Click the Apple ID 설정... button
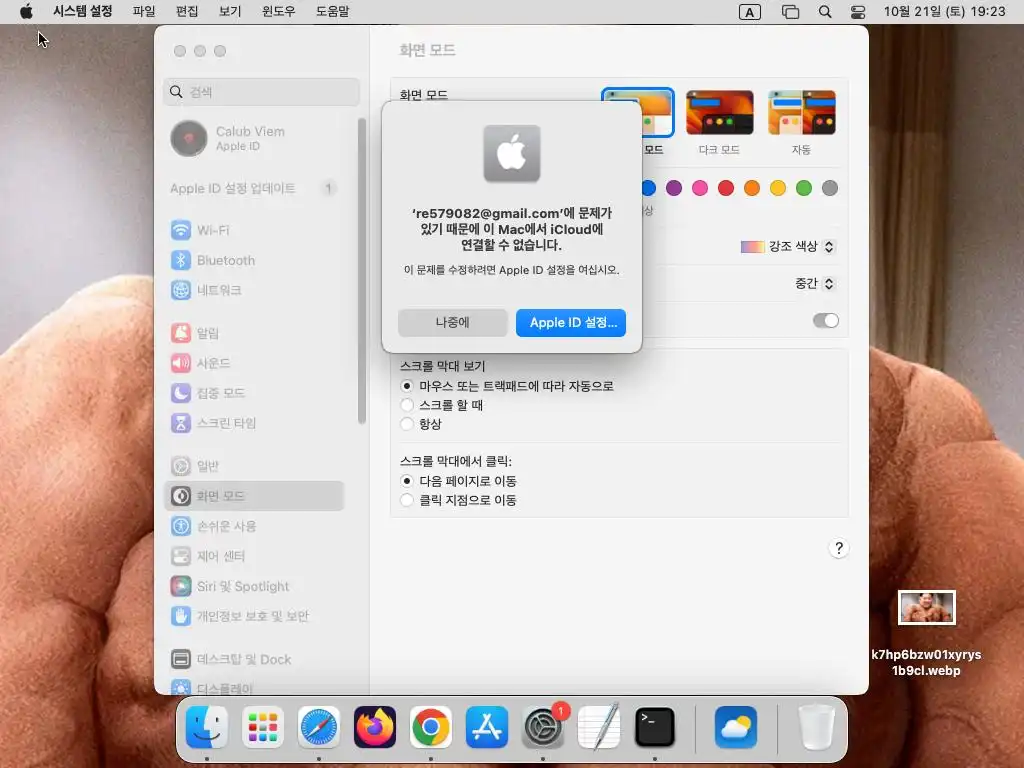 point(571,323)
